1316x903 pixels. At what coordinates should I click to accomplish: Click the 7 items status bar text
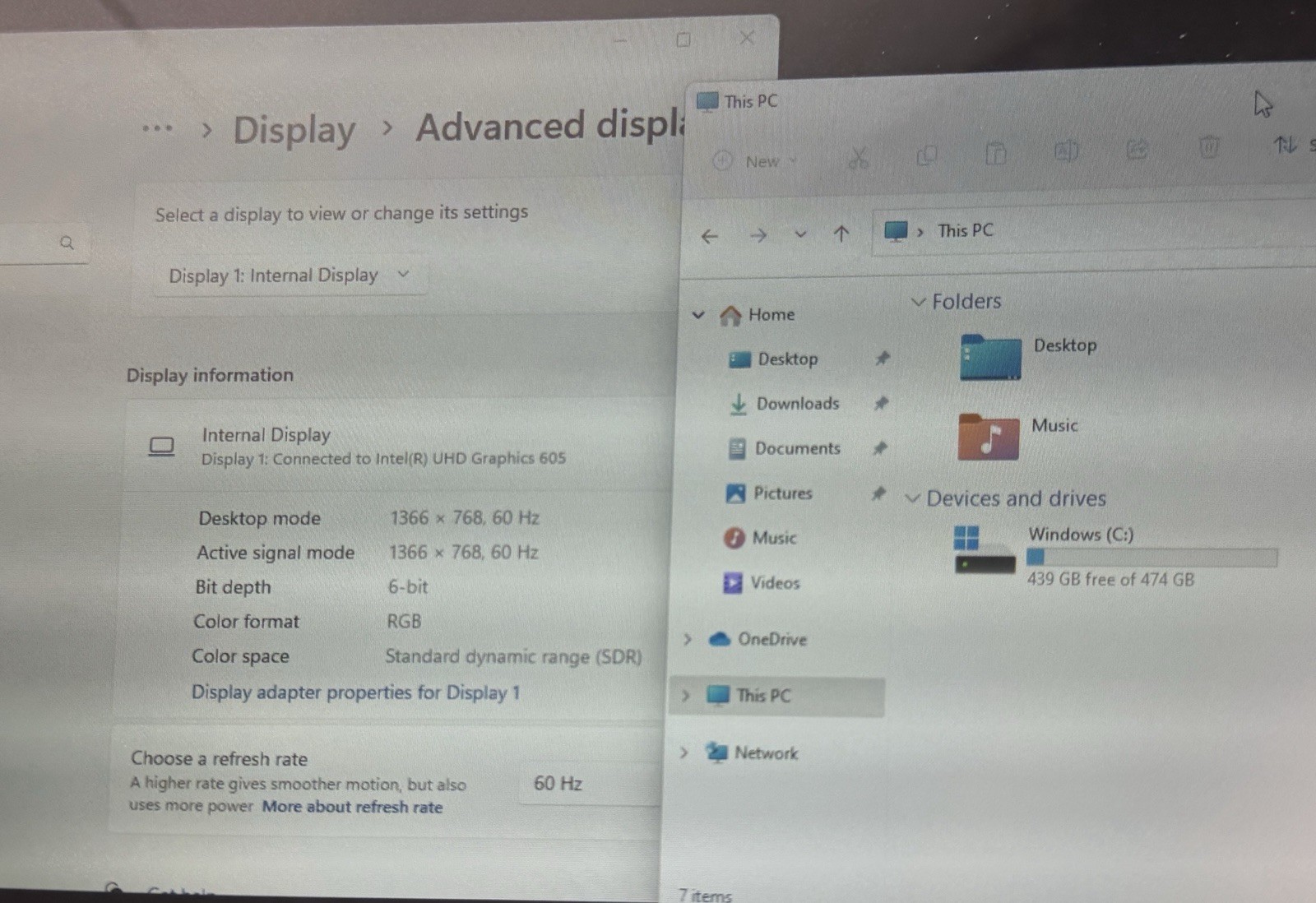pos(705,895)
